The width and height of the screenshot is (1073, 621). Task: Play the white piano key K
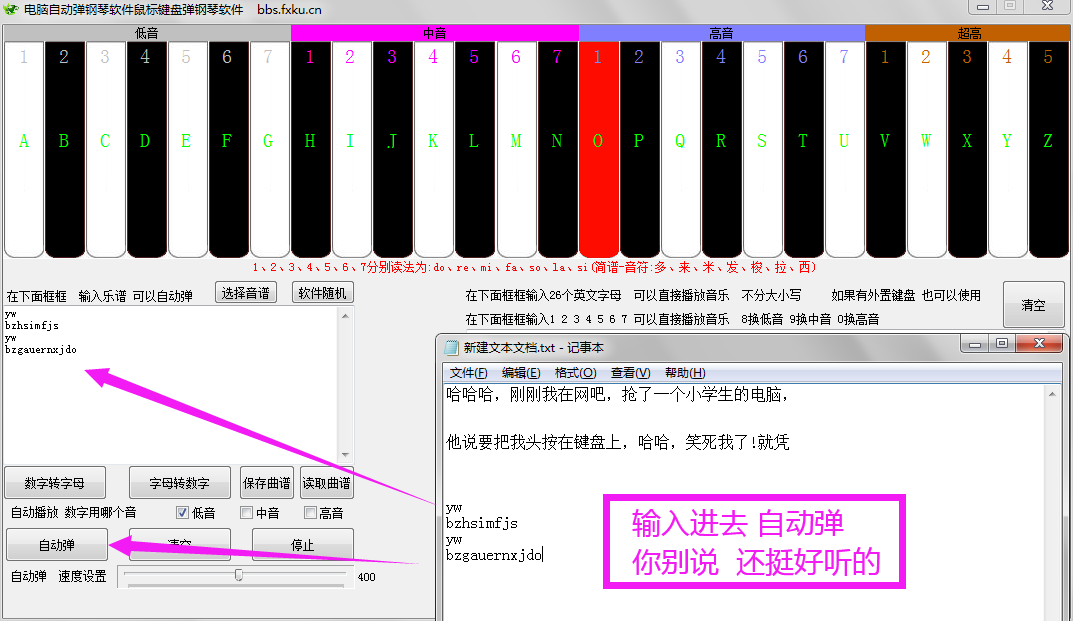click(434, 149)
